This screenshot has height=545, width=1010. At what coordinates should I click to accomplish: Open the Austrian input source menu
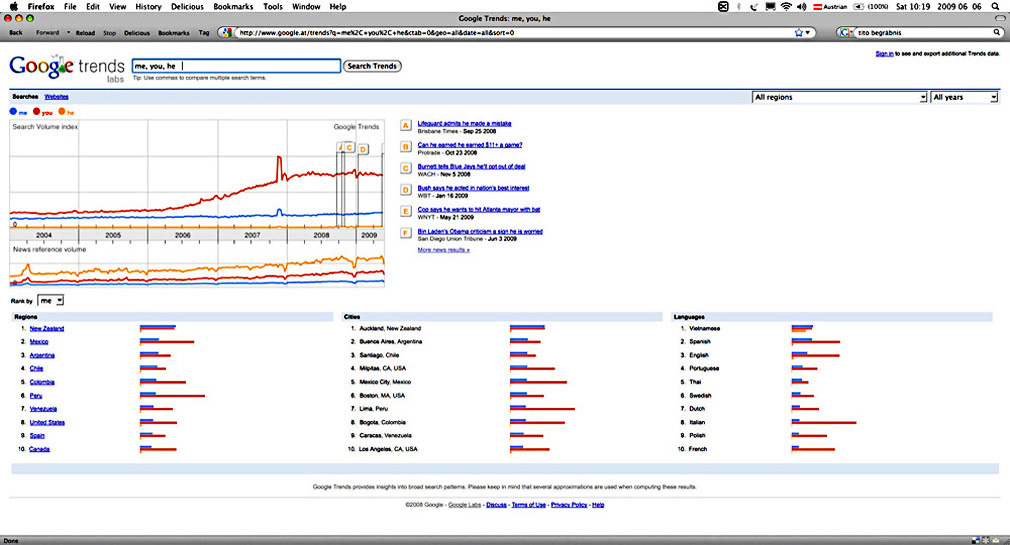830,6
